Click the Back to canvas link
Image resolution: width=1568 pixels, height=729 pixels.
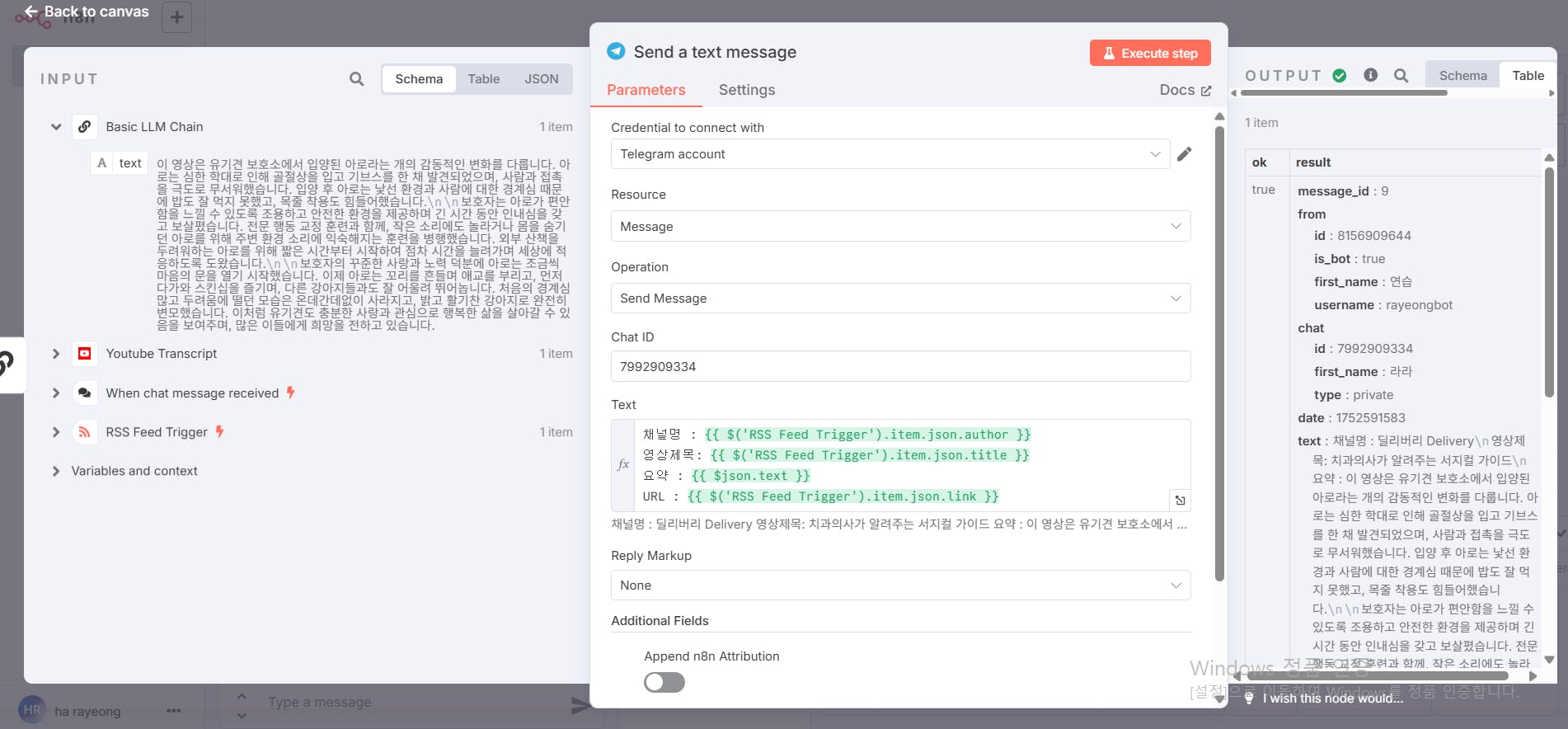click(87, 12)
